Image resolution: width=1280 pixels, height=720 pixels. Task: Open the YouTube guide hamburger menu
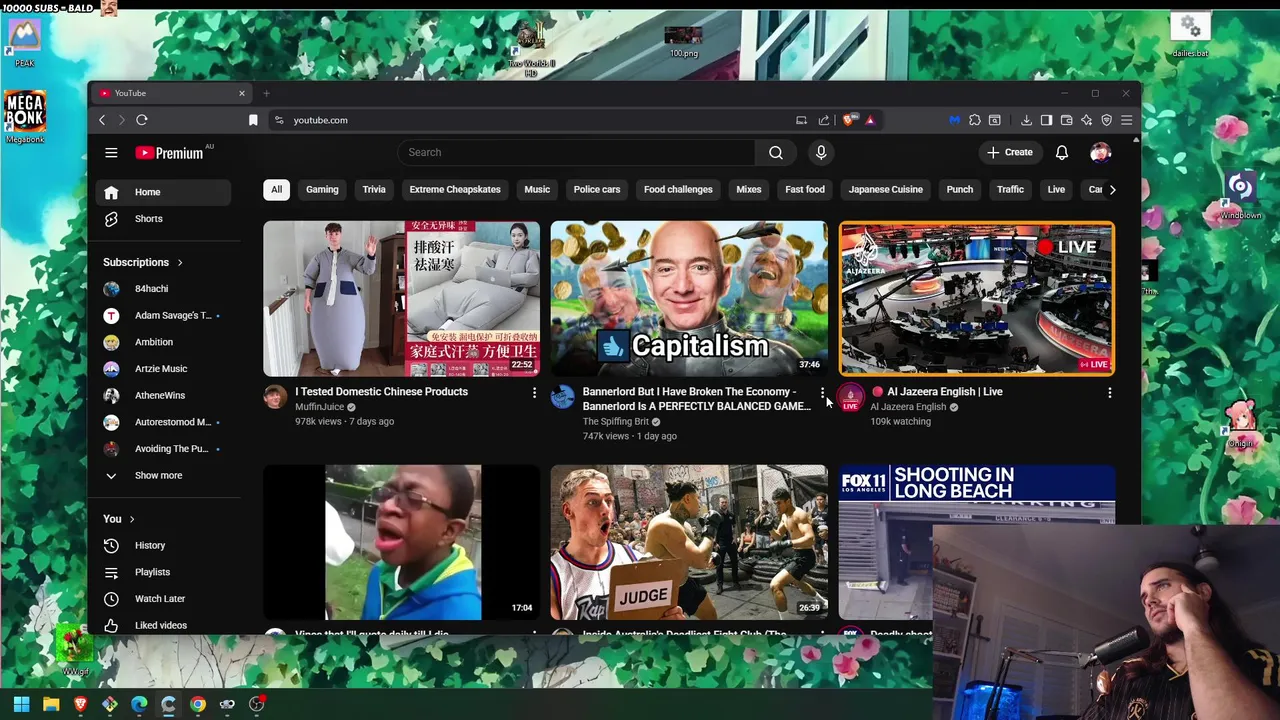coord(111,152)
